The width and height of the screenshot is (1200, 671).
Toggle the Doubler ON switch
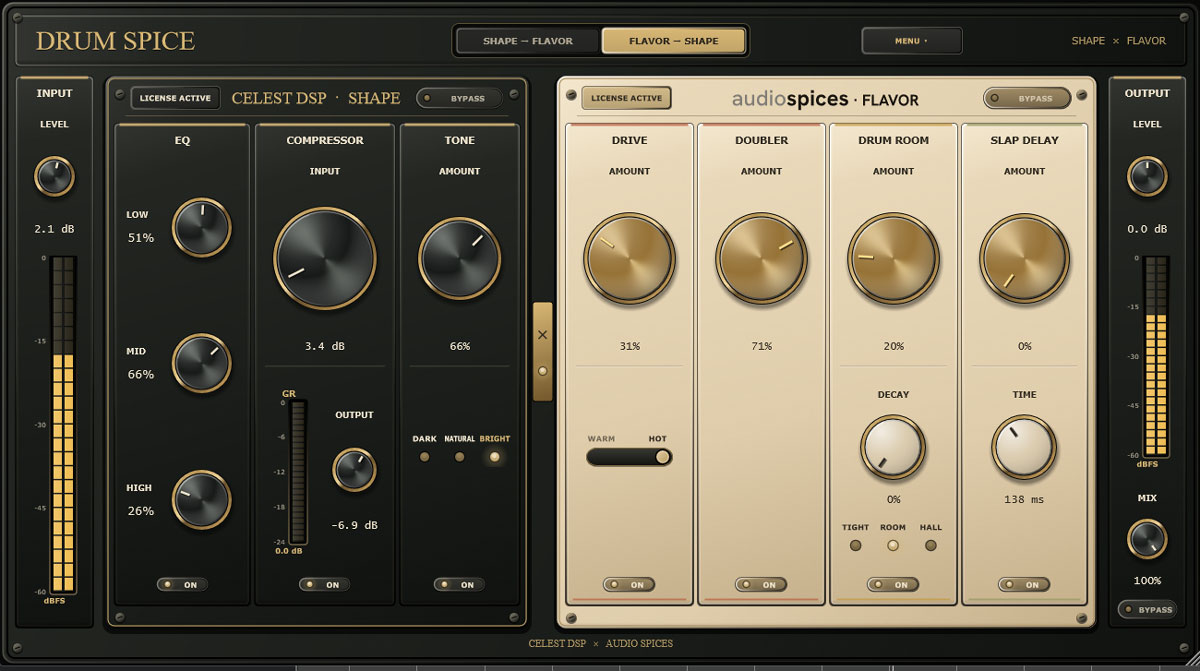click(761, 584)
